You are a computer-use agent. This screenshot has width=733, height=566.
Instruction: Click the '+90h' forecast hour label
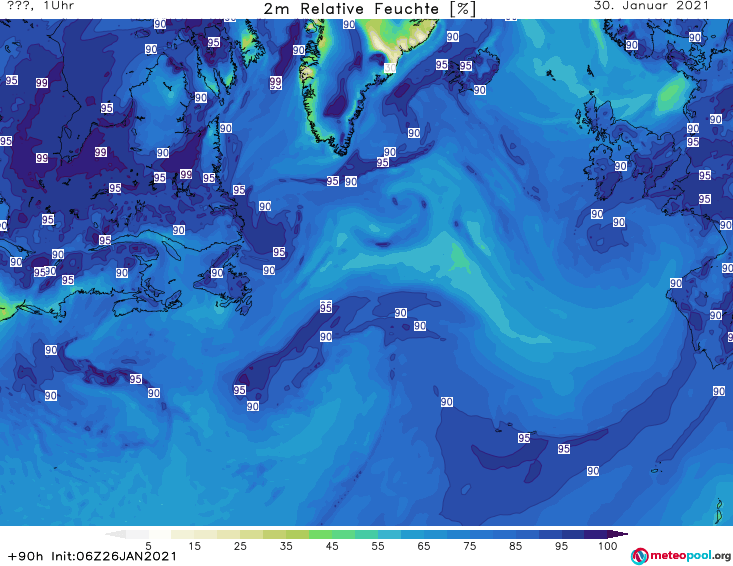26,556
